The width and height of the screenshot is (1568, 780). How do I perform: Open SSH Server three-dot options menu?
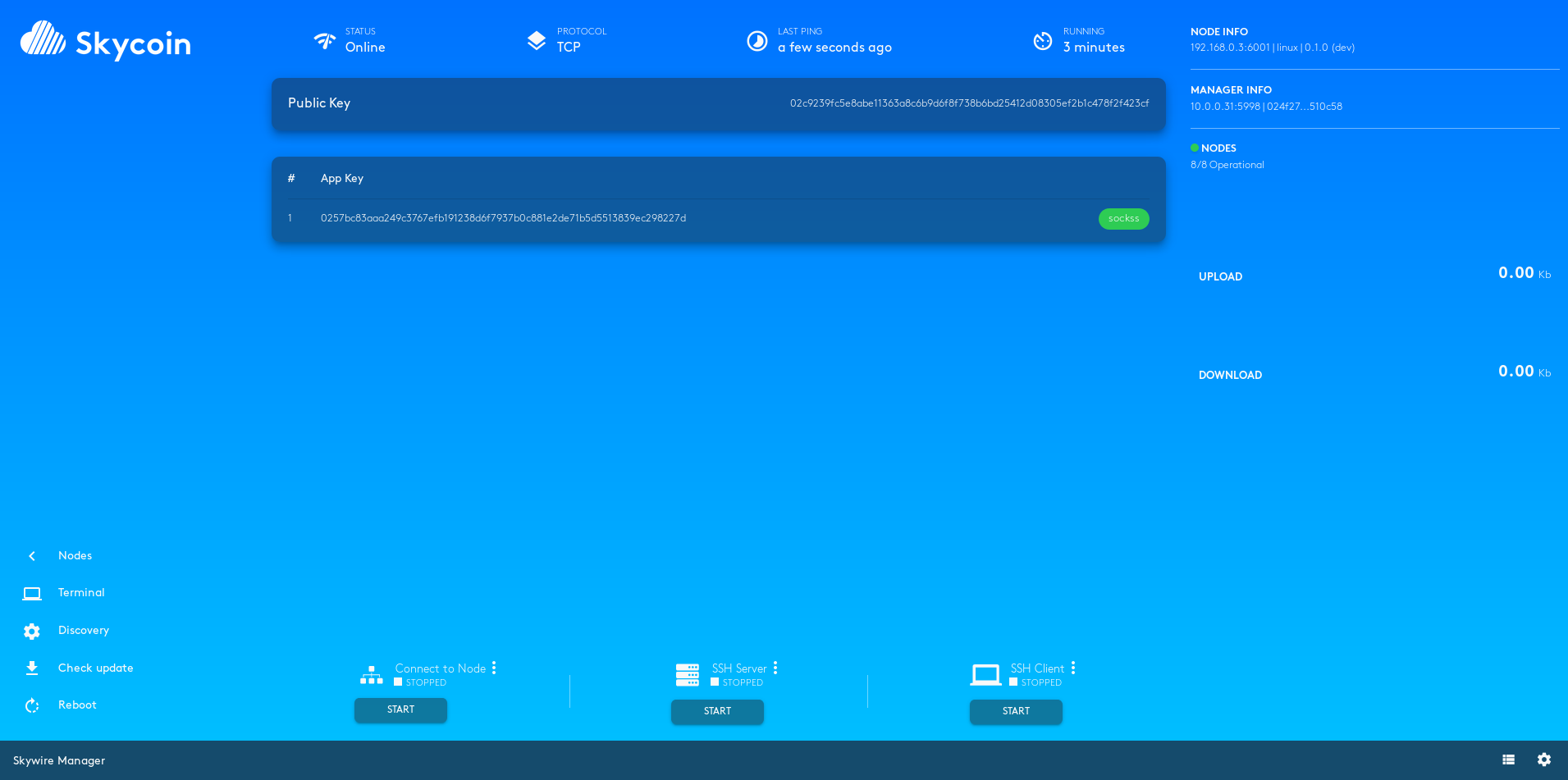click(x=775, y=668)
